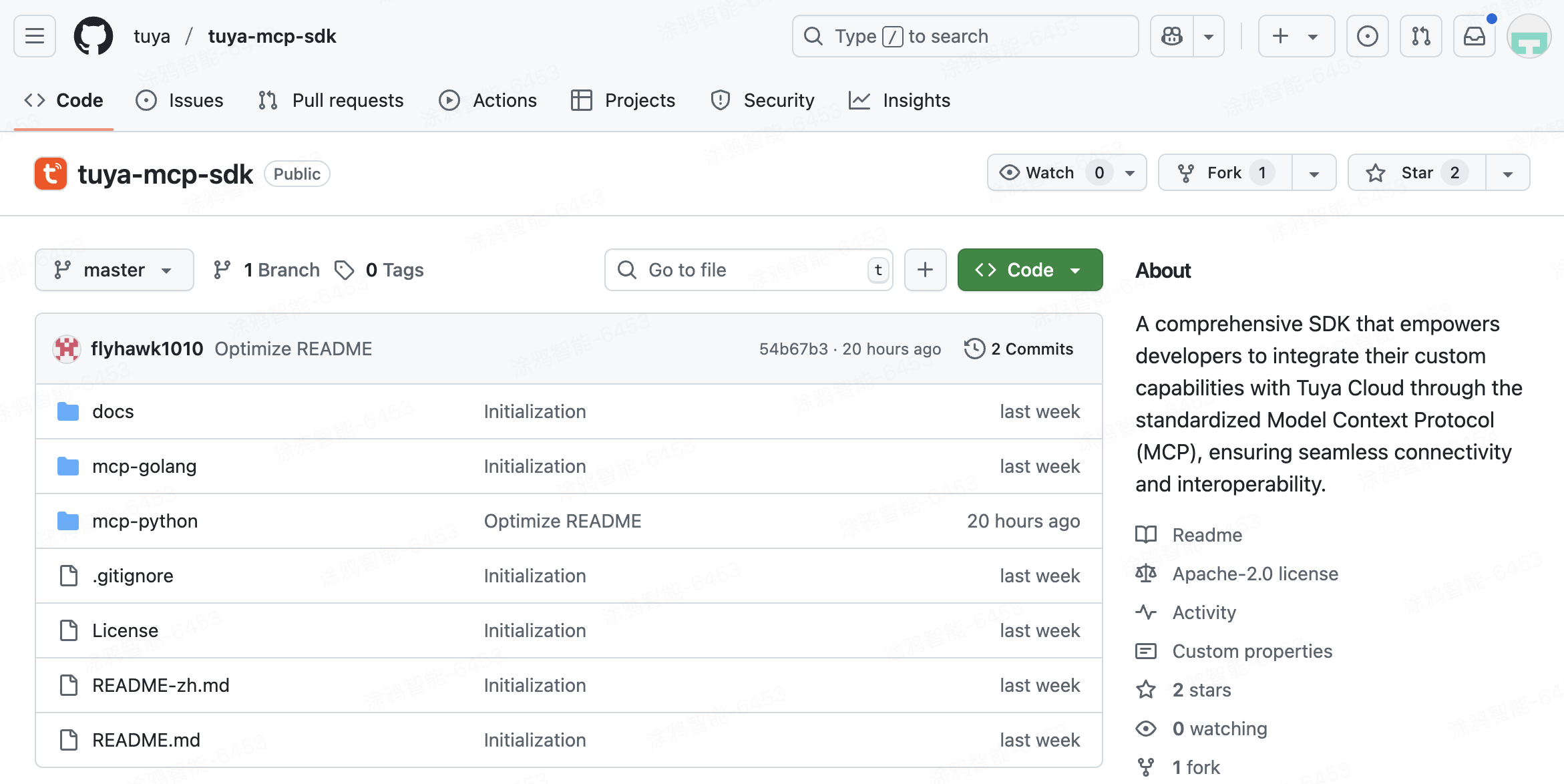Open the mcp-python folder

pos(145,521)
